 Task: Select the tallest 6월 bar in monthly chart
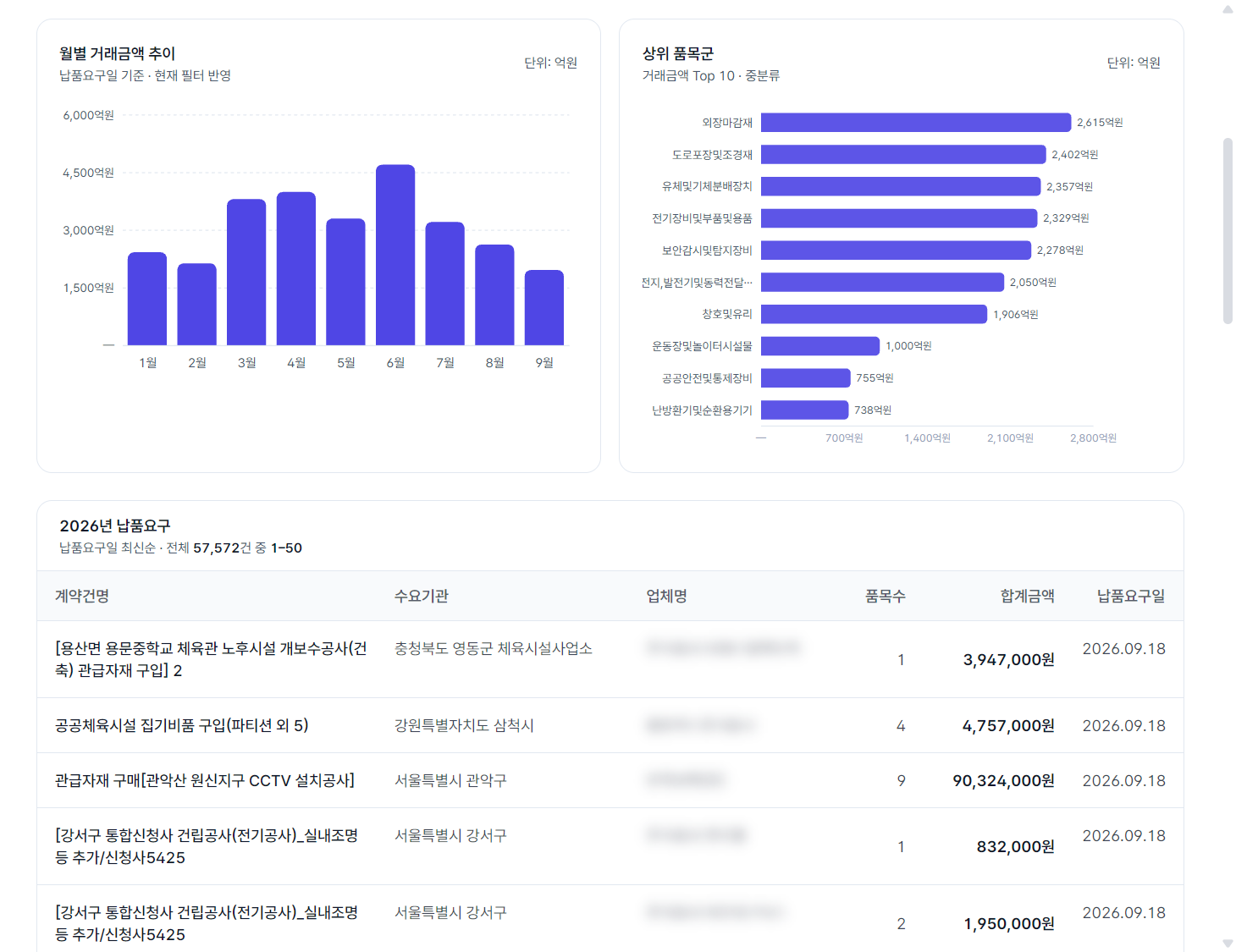coord(395,255)
